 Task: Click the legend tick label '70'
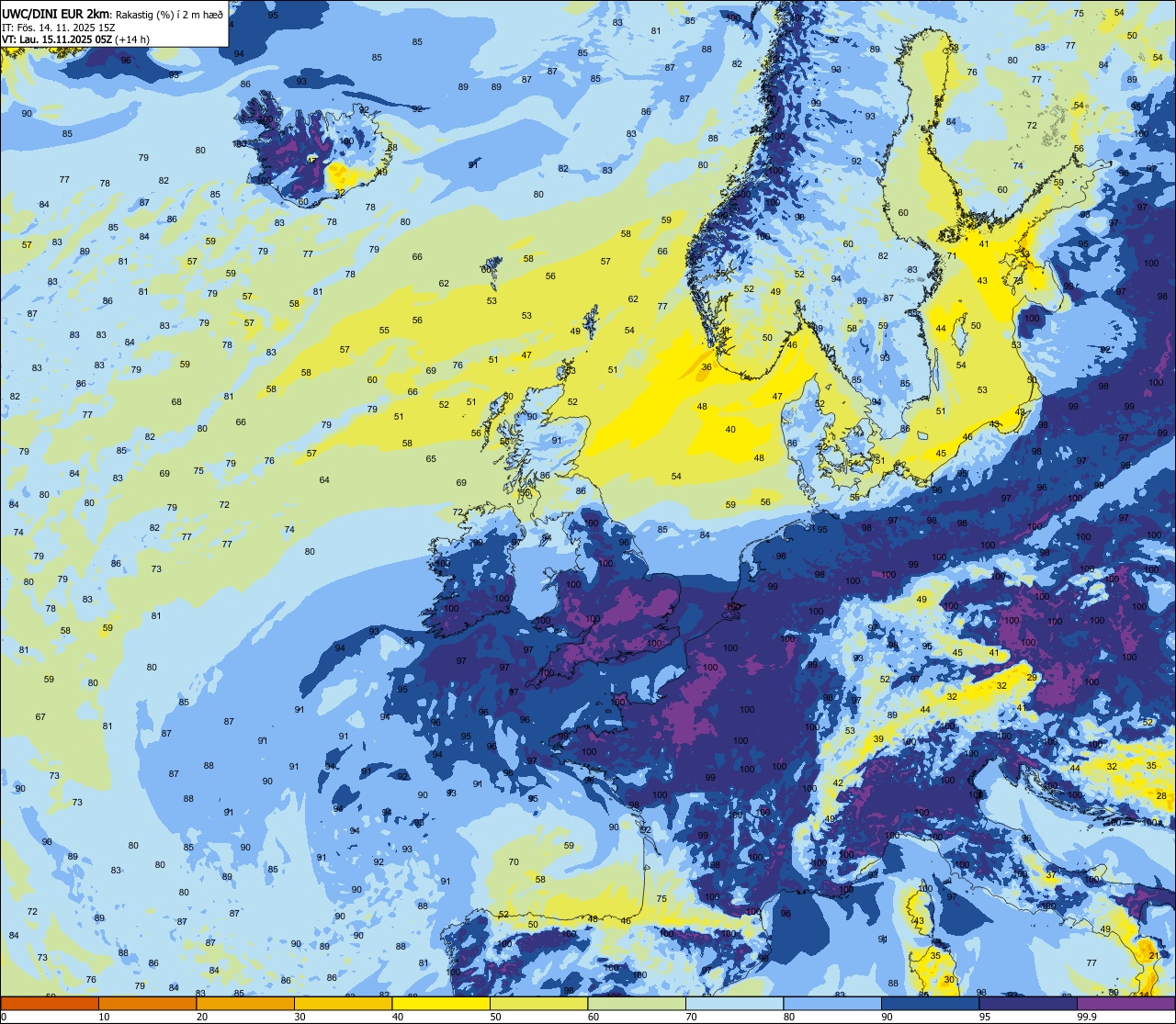pyautogui.click(x=692, y=1017)
